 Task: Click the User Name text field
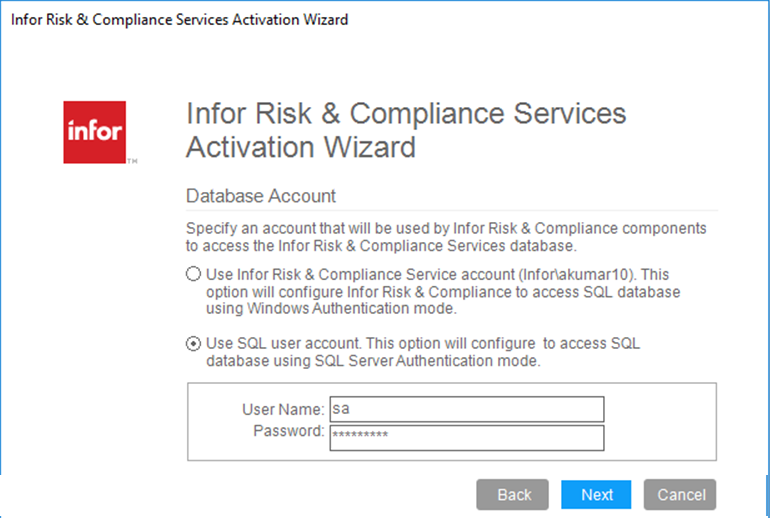[x=466, y=409]
